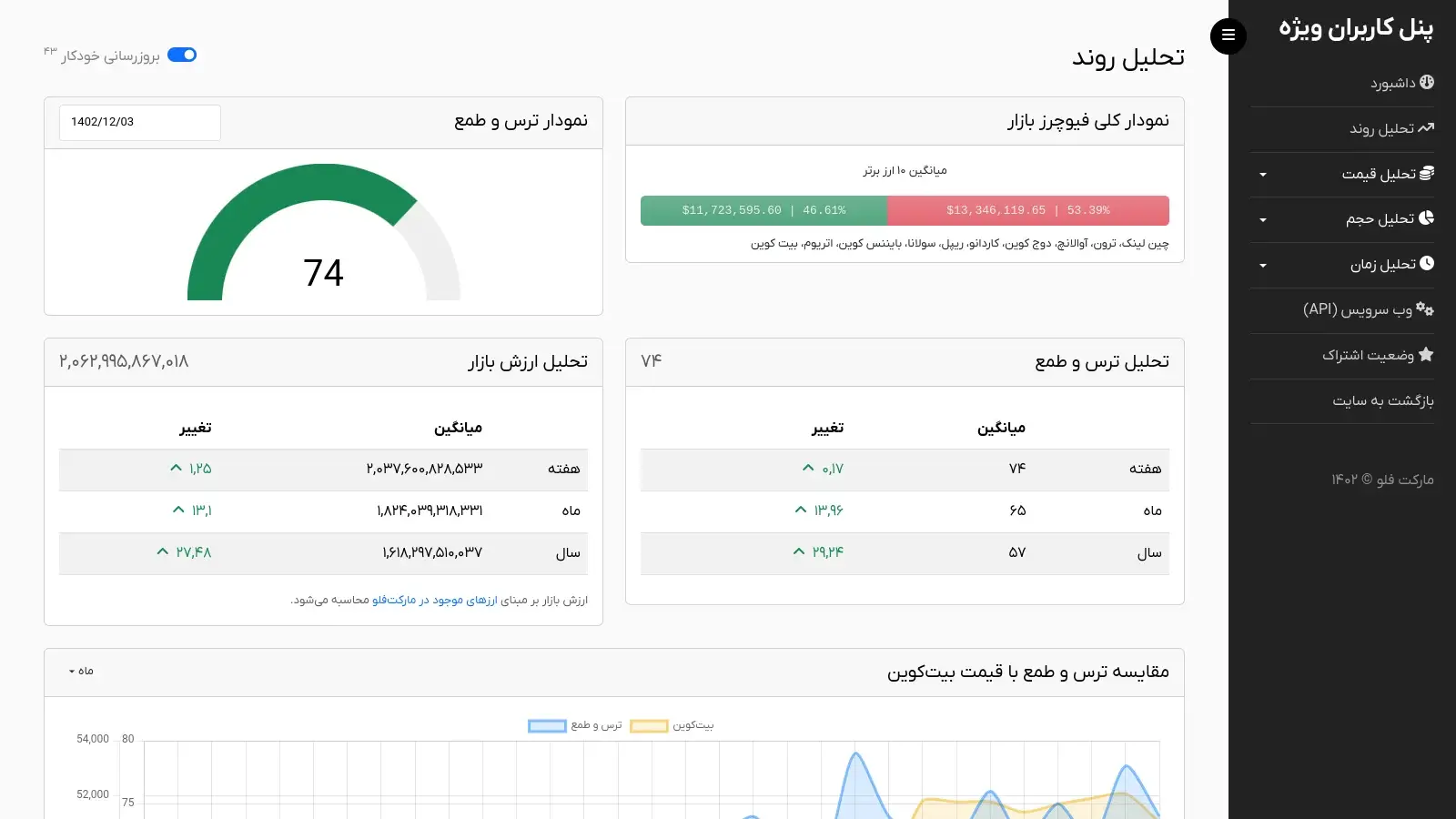Click the پنل کاربران ویژه panel title
This screenshot has width=1456, height=819.
pyautogui.click(x=1356, y=29)
